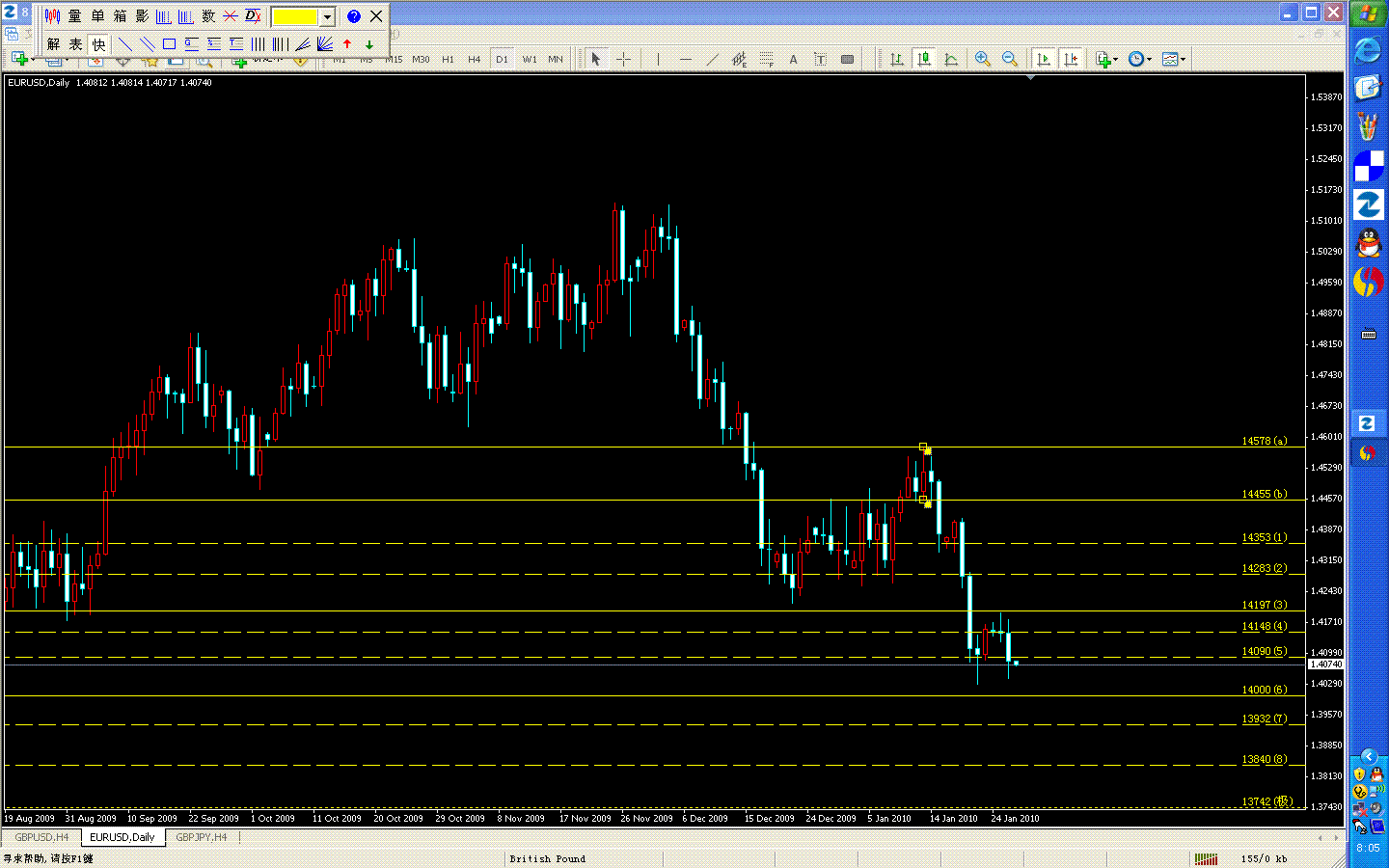Image resolution: width=1389 pixels, height=868 pixels.
Task: Toggle the 快 button in floating toolbar
Action: tap(98, 44)
